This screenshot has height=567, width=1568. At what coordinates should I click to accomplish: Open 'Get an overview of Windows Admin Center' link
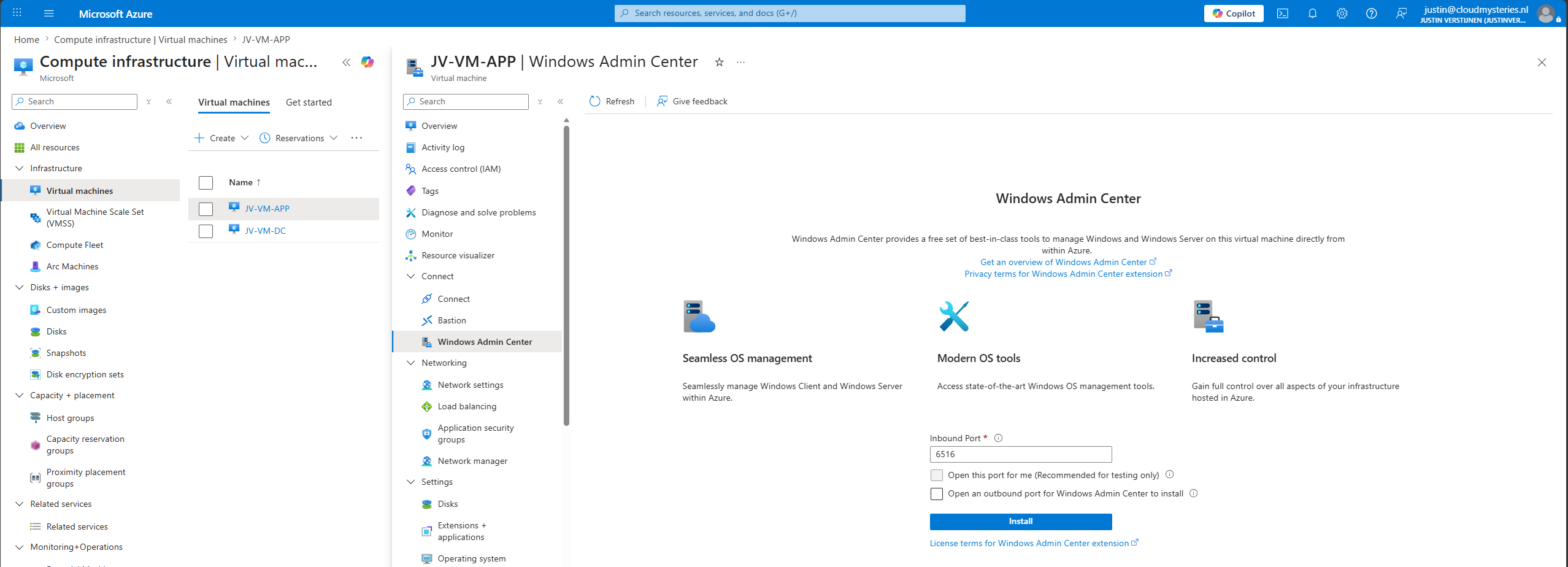(1068, 262)
